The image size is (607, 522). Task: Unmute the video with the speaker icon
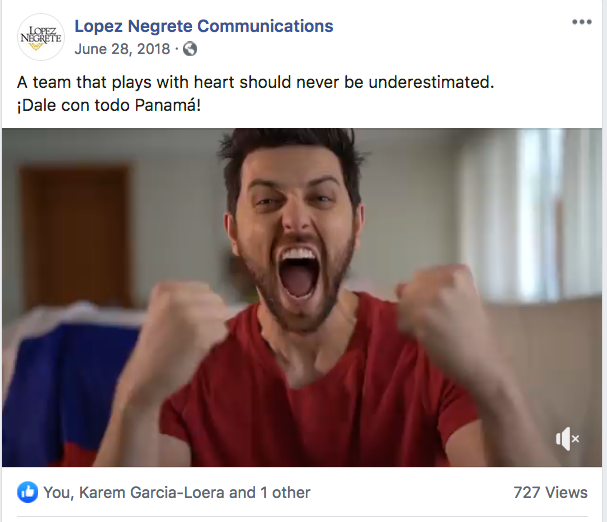click(x=568, y=439)
